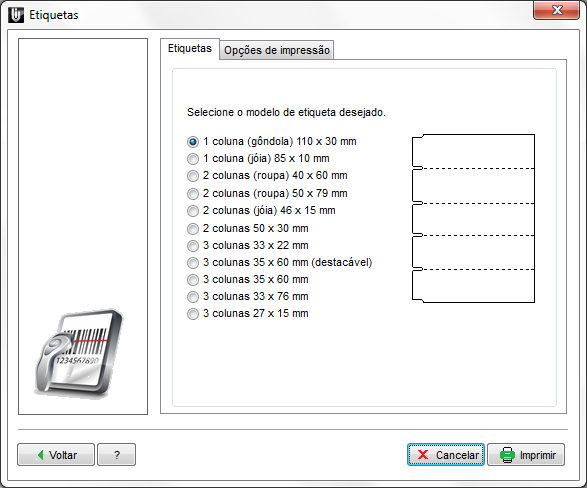Click the barcode scanner illustration
The width and height of the screenshot is (587, 488).
79,353
